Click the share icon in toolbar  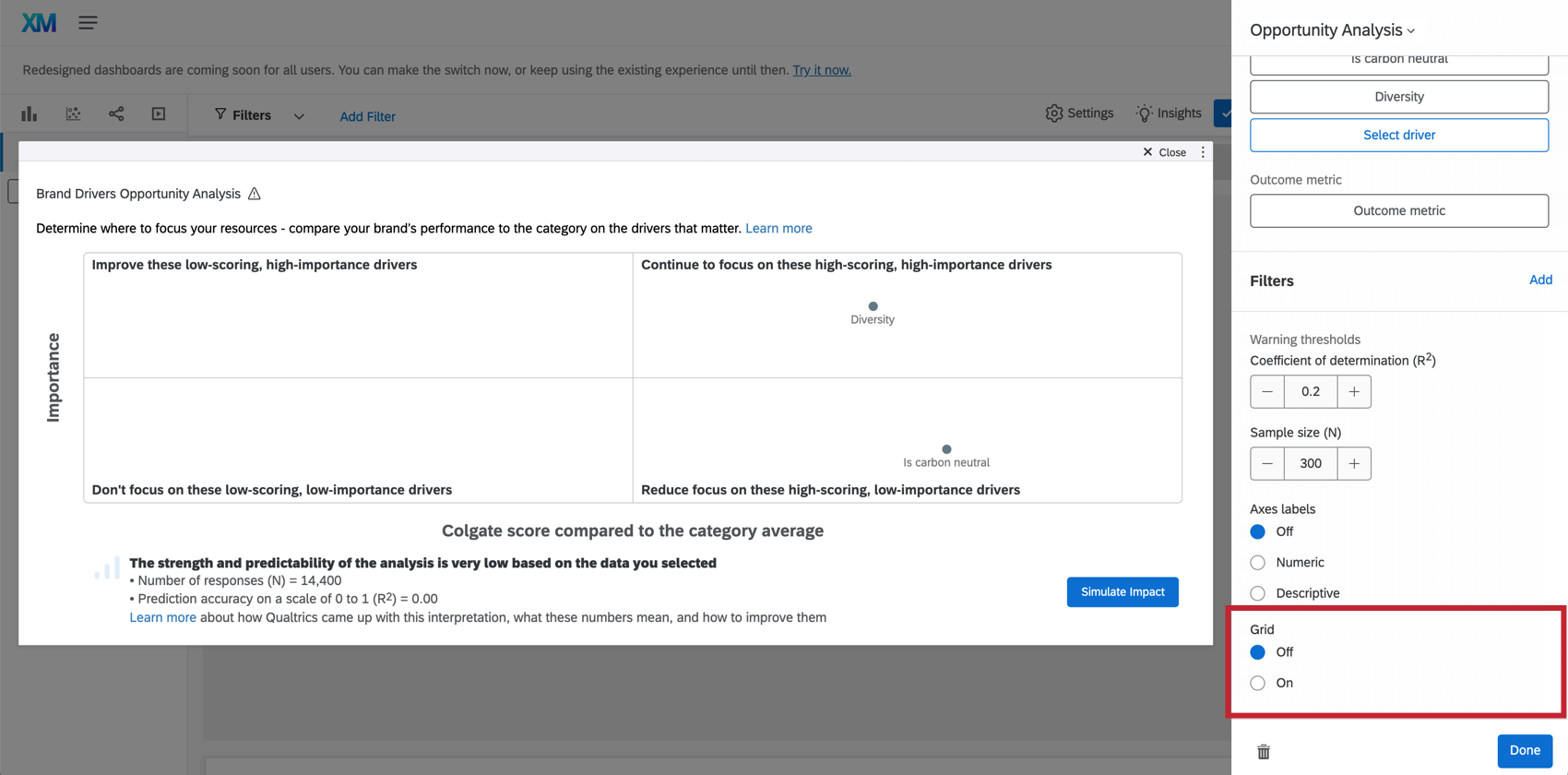tap(116, 114)
